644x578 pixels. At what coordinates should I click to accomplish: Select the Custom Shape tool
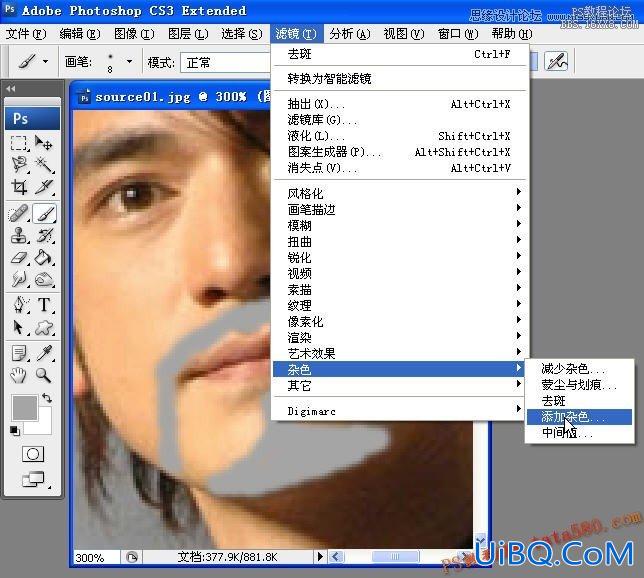[44, 328]
